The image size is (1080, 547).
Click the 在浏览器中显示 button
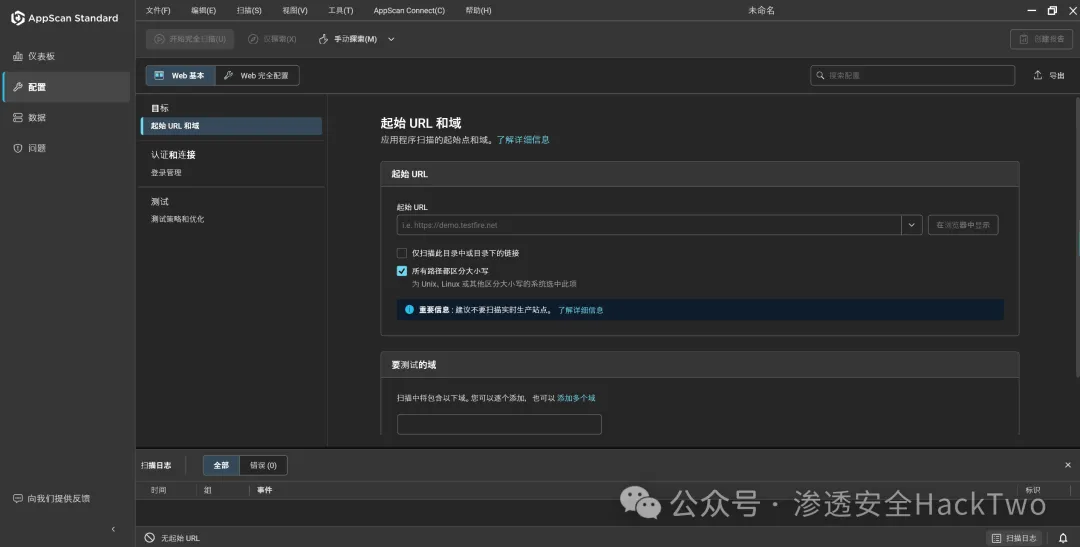[x=963, y=225]
